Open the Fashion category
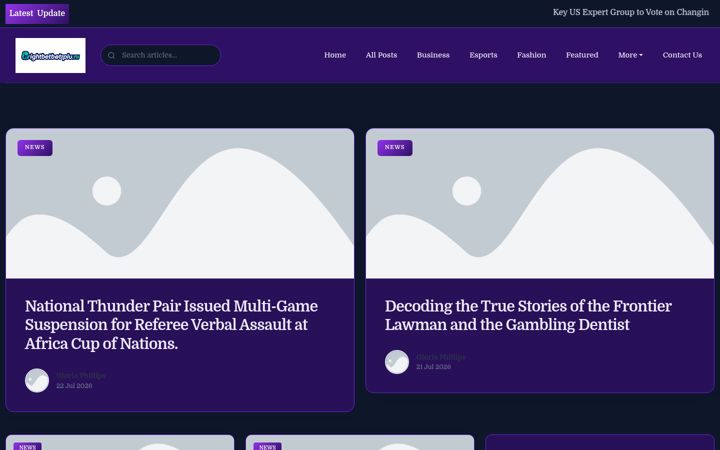The image size is (720, 450). click(x=531, y=55)
